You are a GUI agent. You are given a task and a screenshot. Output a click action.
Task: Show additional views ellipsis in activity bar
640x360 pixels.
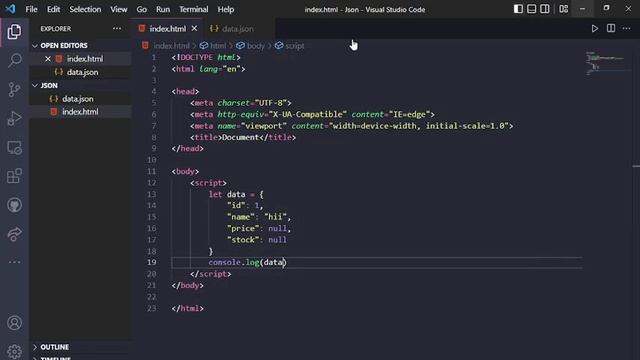[x=14, y=262]
